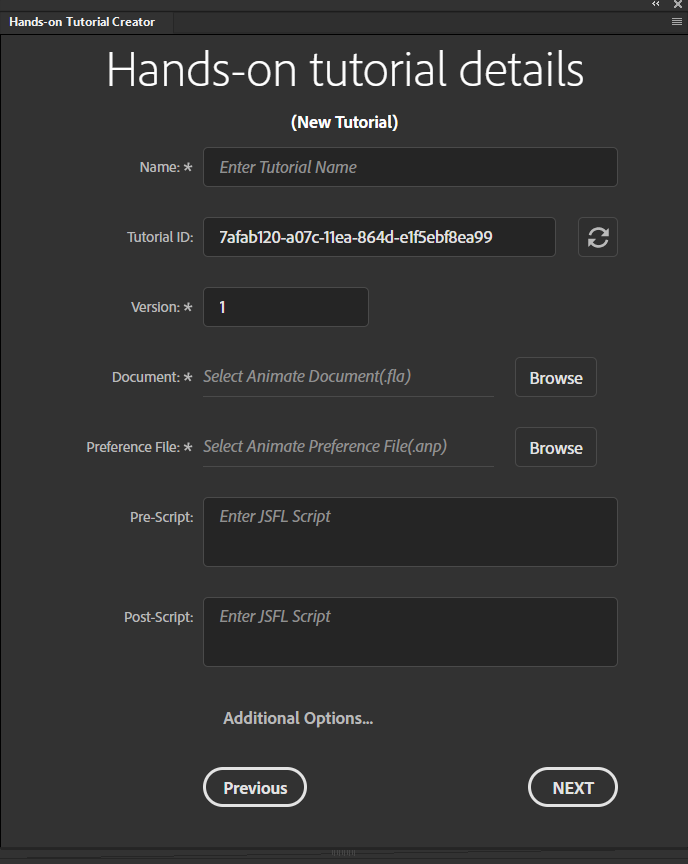Click inside the Pre-Script text area
The image size is (688, 864).
(x=410, y=532)
